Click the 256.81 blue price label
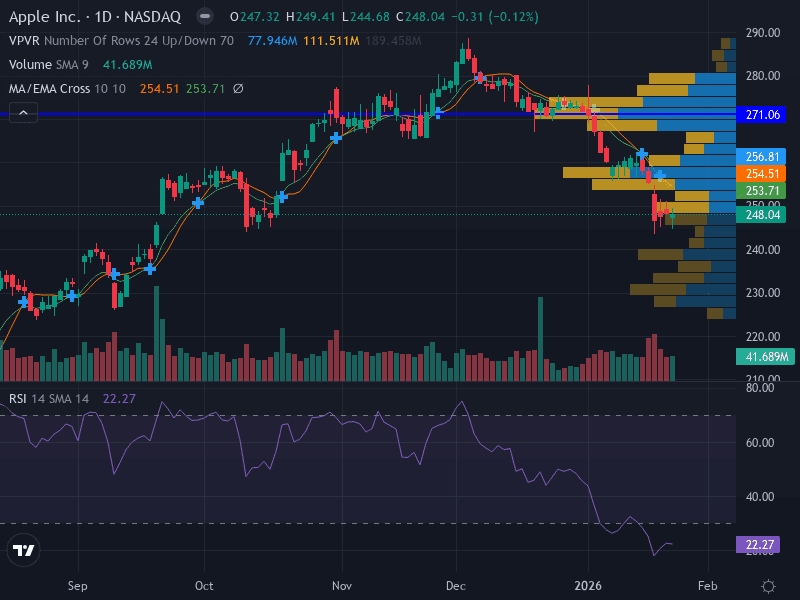 (761, 157)
